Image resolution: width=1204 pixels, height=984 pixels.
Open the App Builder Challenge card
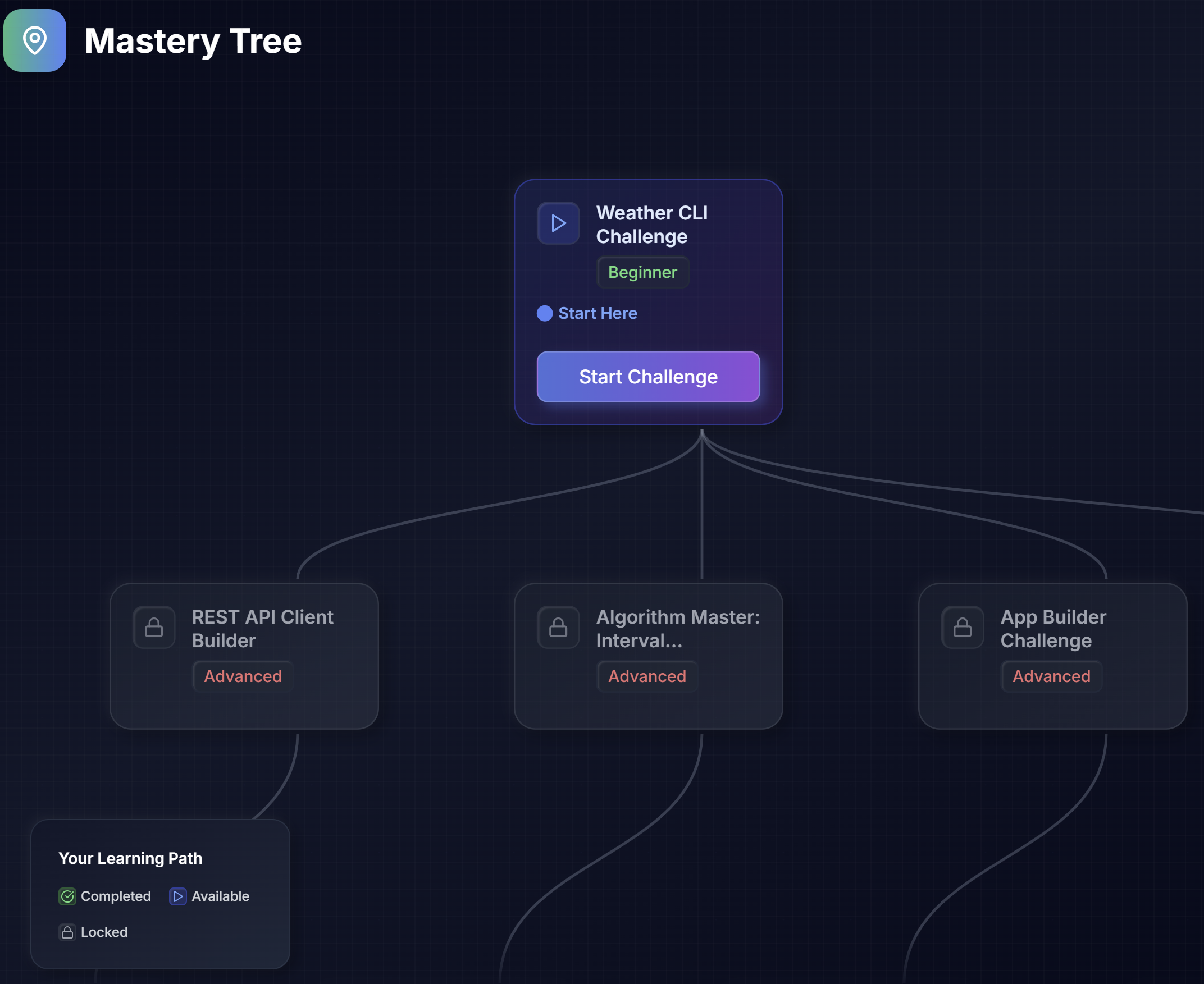1052,656
